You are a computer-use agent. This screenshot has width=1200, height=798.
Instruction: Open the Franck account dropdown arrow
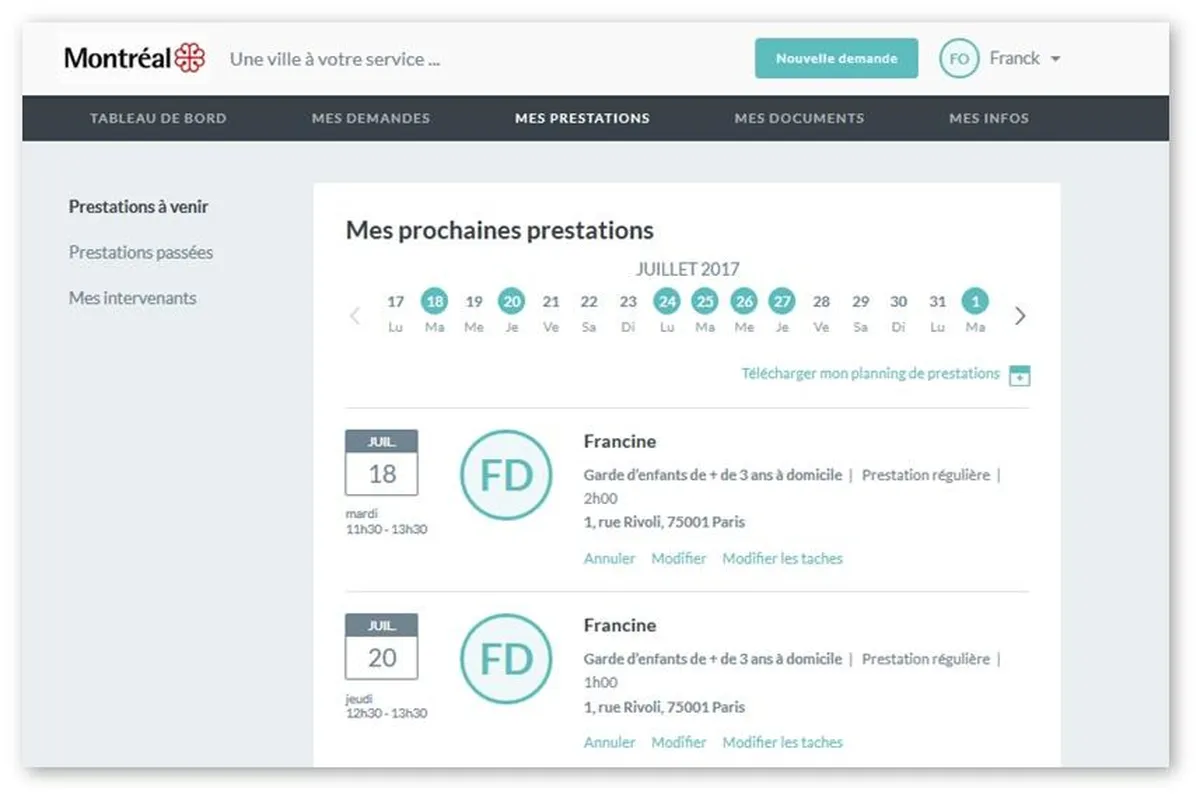coord(1055,59)
